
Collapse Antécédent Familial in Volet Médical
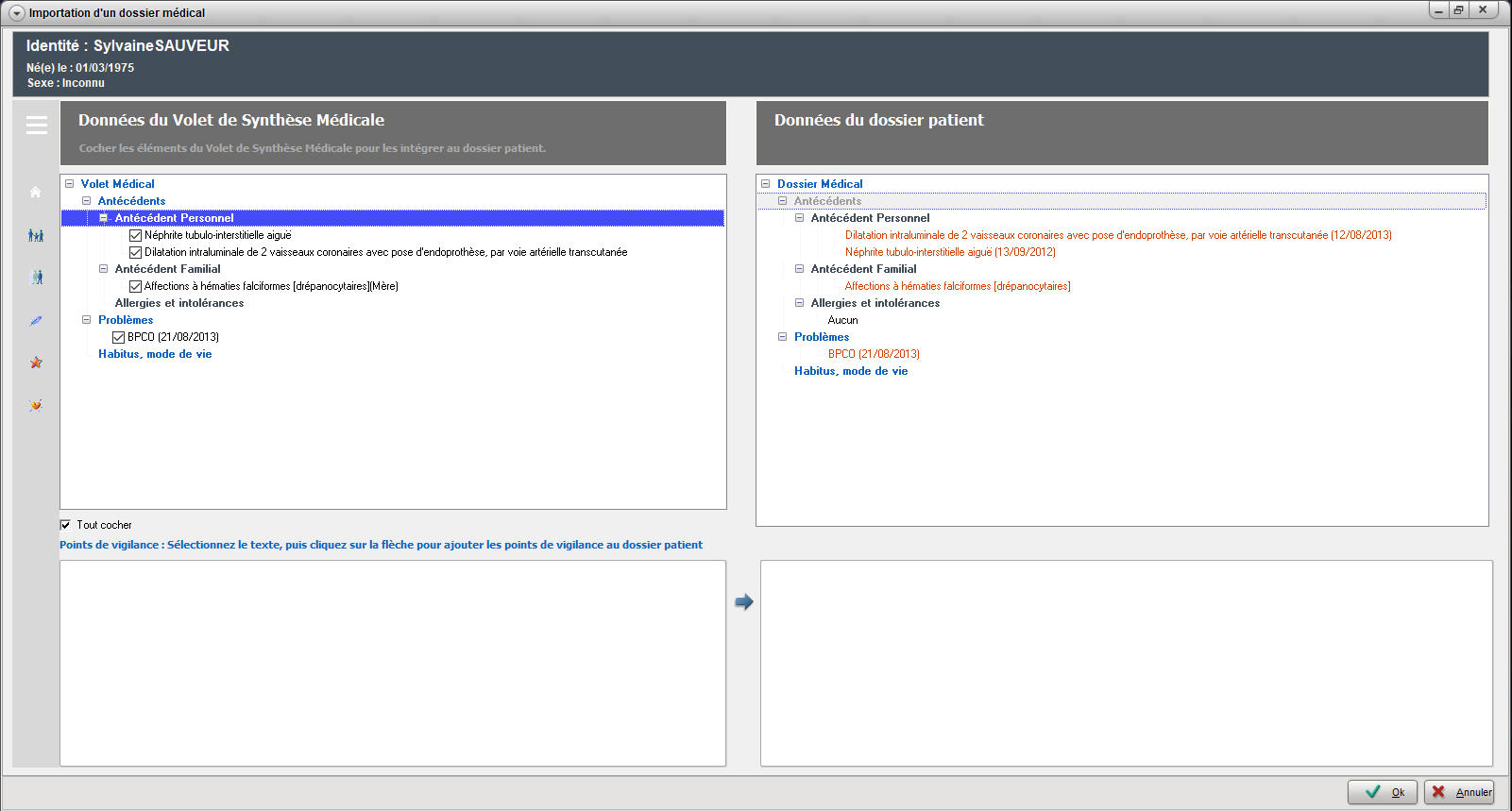tap(104, 269)
